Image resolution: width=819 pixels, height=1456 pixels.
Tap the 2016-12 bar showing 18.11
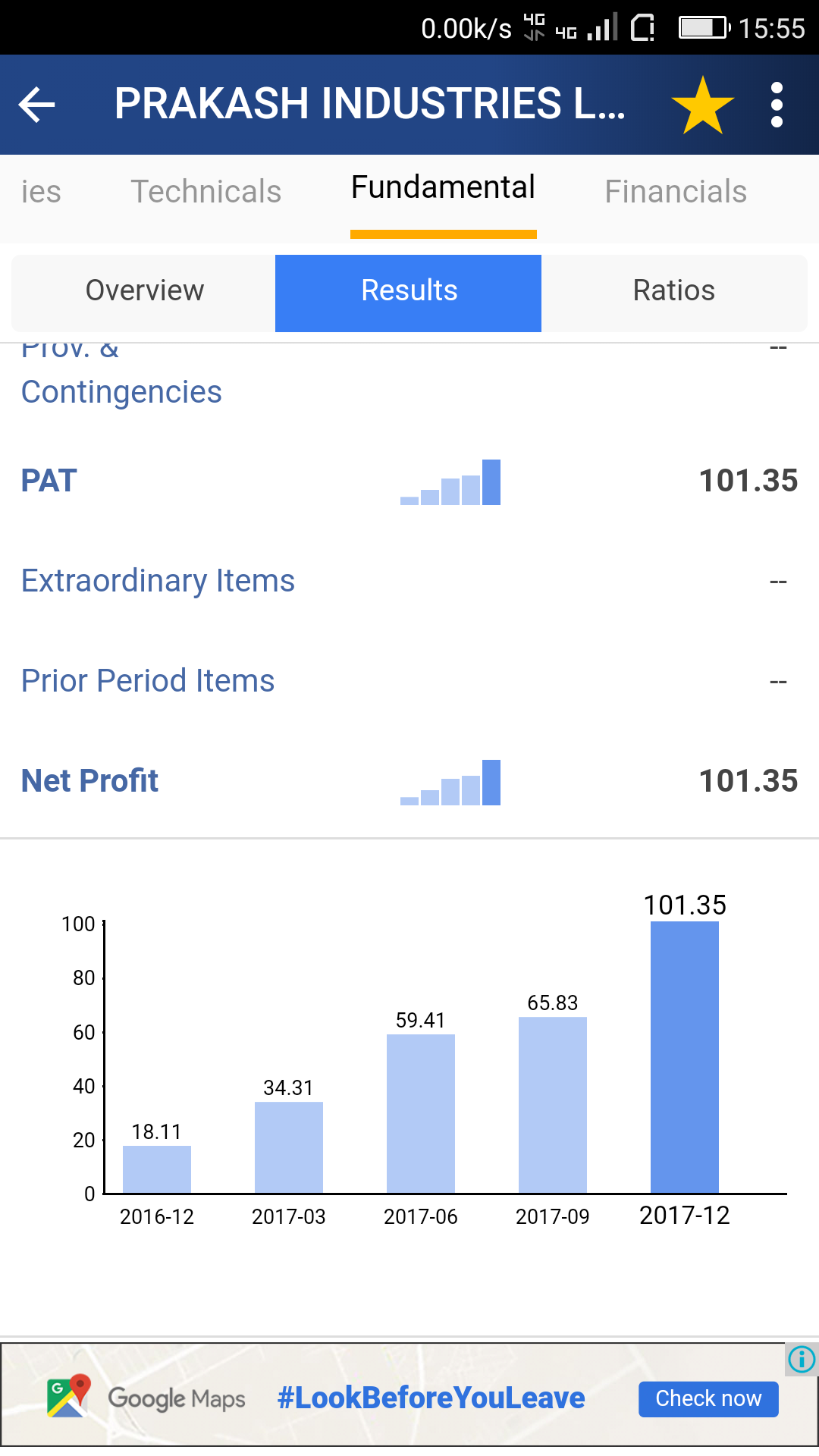click(157, 1169)
